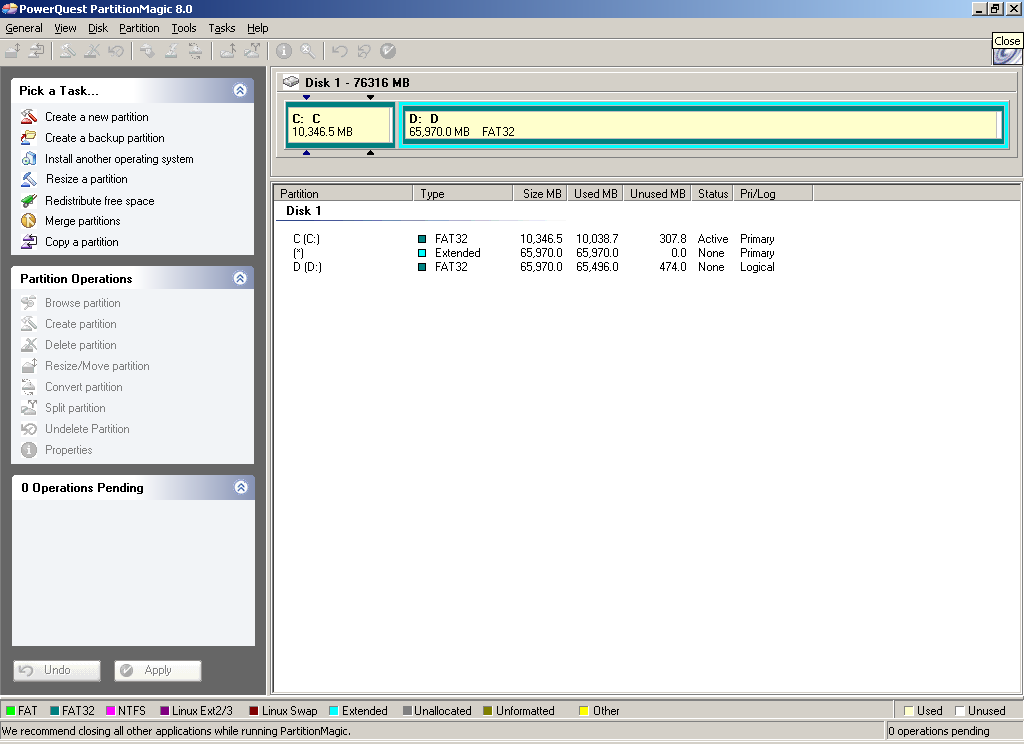The width and height of the screenshot is (1024, 744).
Task: Click the Disk 1 drive icon
Action: click(x=291, y=82)
